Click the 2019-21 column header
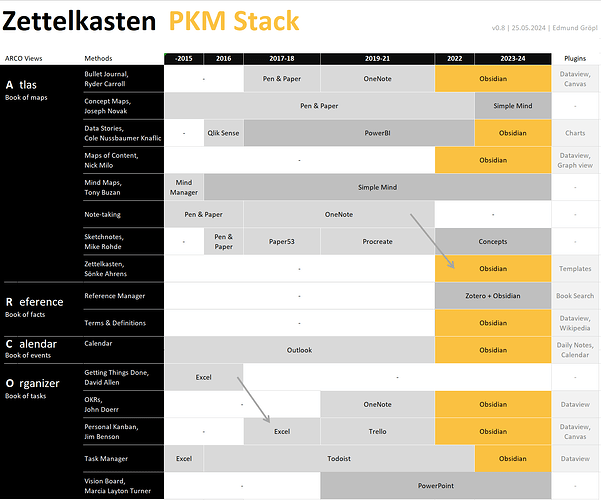The width and height of the screenshot is (601, 500). 377,59
